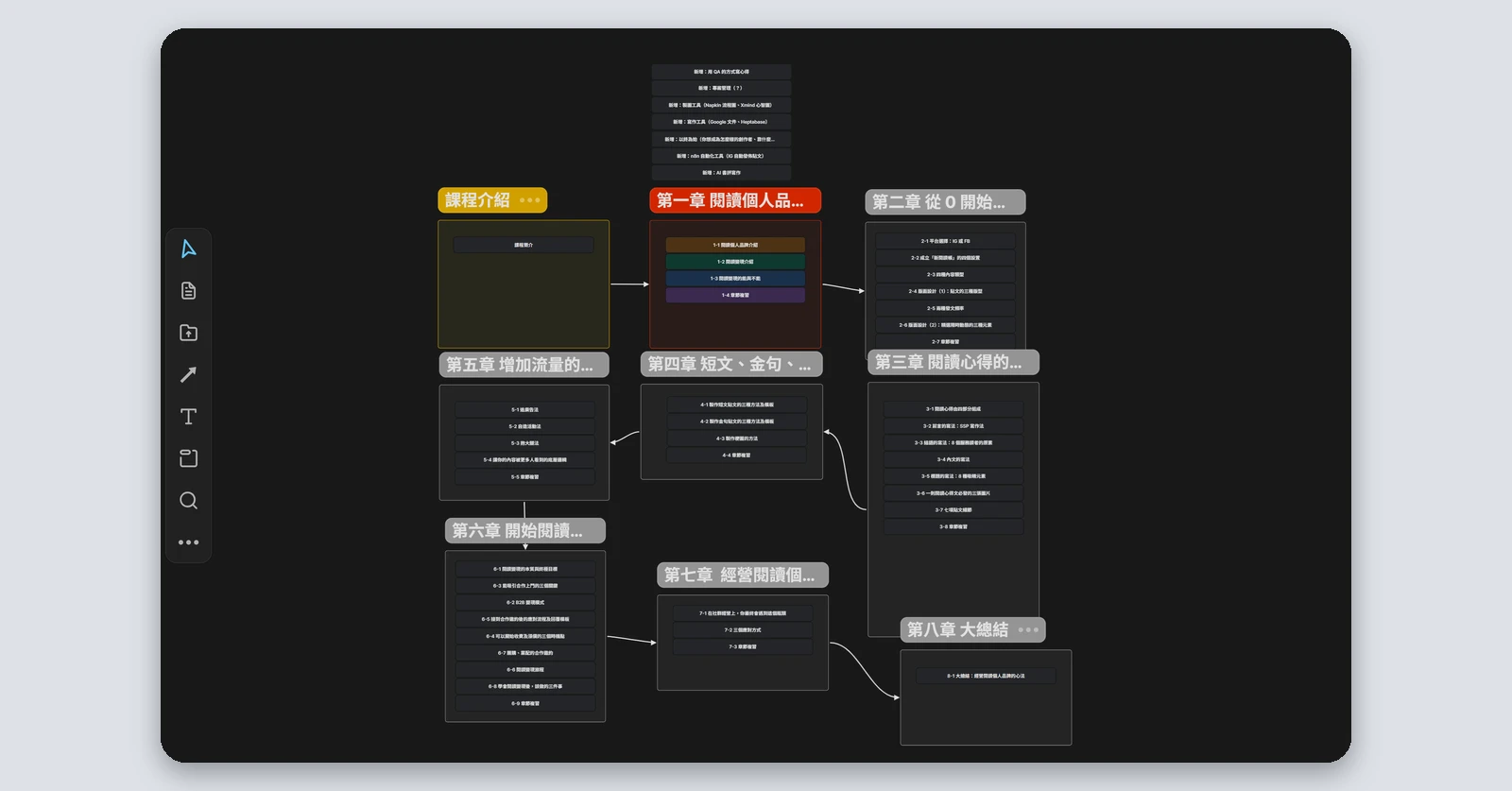Select the arrow pointer tool
Screen dimensions: 1512x791
tap(188, 249)
